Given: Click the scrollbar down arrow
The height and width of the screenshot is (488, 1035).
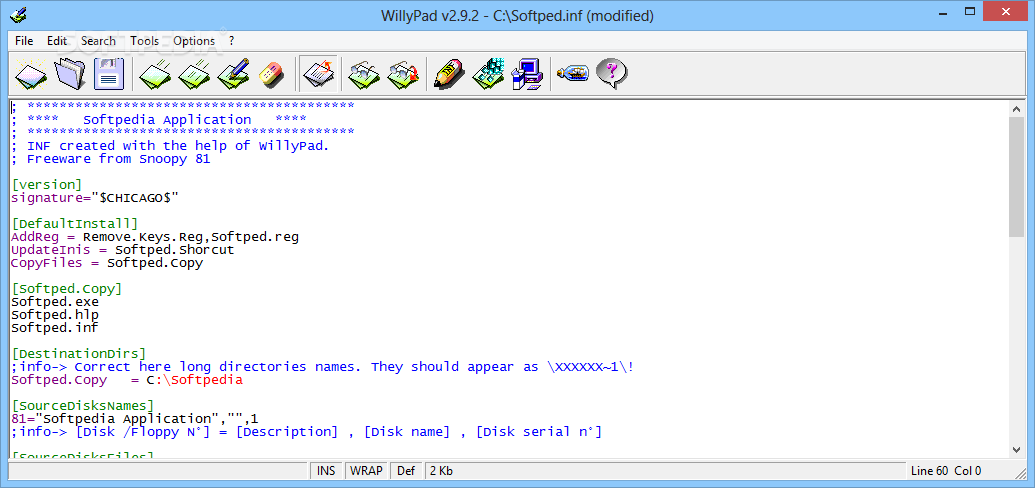Looking at the screenshot, I should coord(1017,450).
